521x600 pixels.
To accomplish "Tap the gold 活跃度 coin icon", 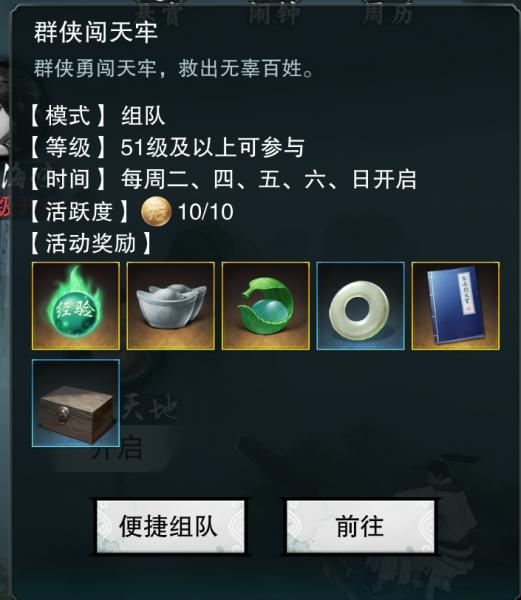I will 156,211.
